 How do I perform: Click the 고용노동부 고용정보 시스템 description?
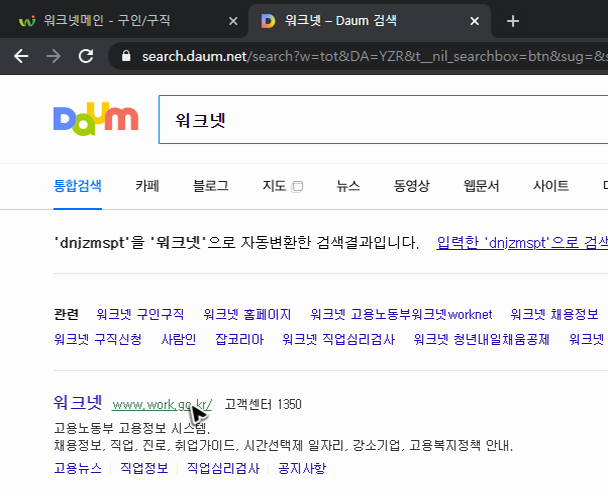tap(132, 428)
